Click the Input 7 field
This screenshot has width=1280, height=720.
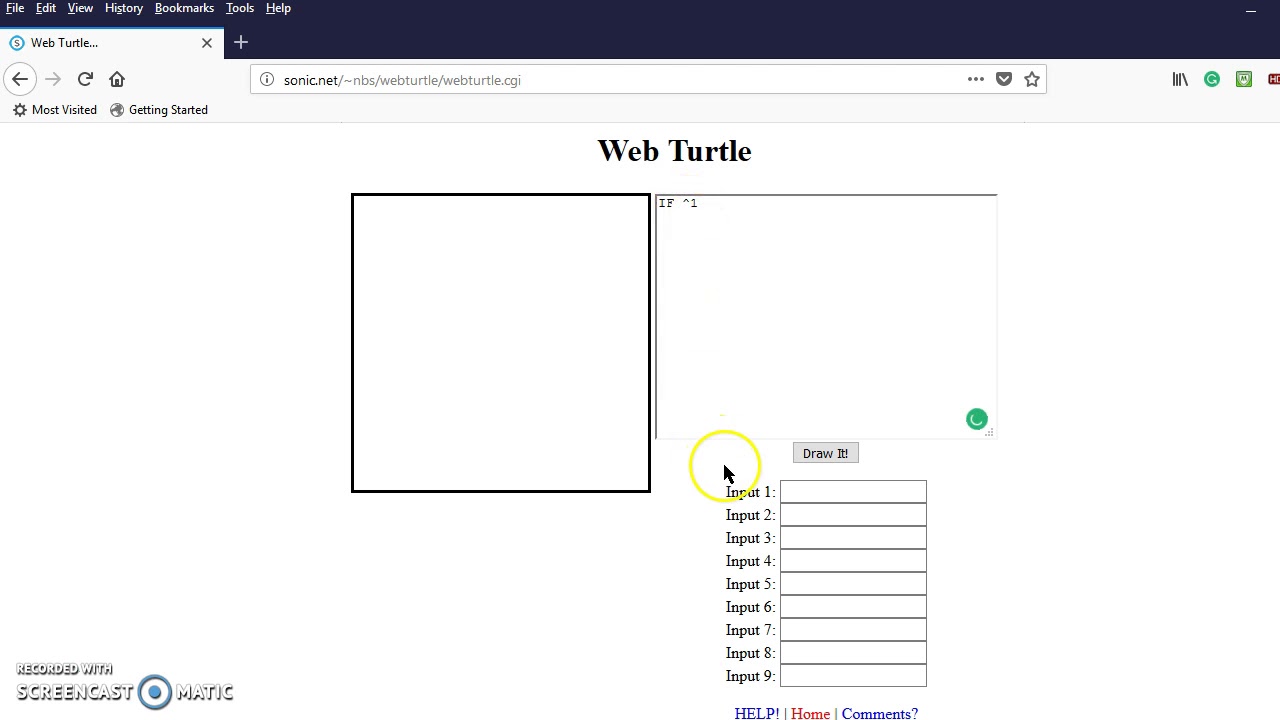pos(853,630)
